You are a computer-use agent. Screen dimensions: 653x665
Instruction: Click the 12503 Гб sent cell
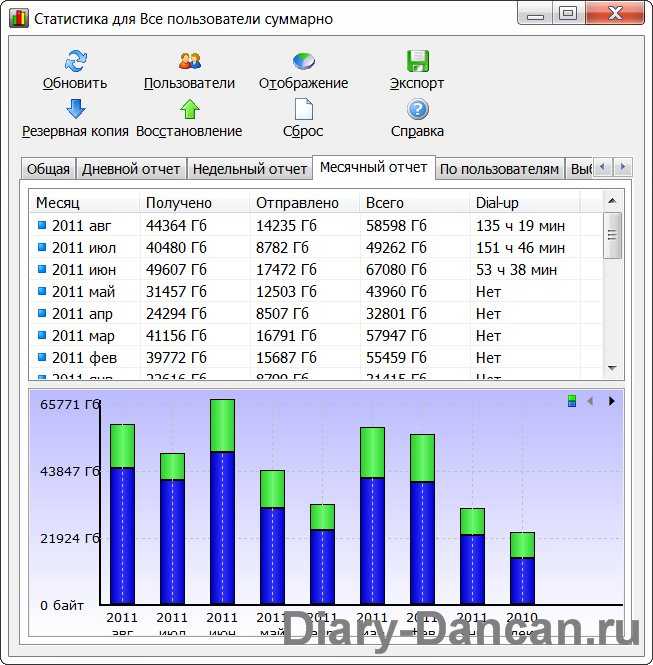[286, 291]
